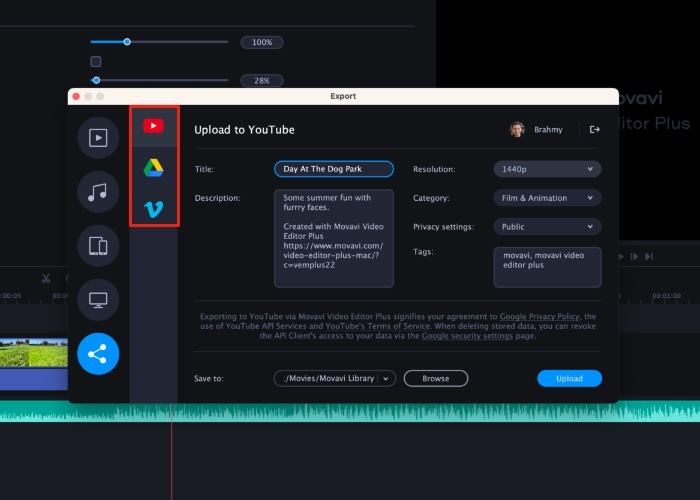The height and width of the screenshot is (500, 700).
Task: Open the Privacy settings Public dropdown
Action: click(x=547, y=226)
